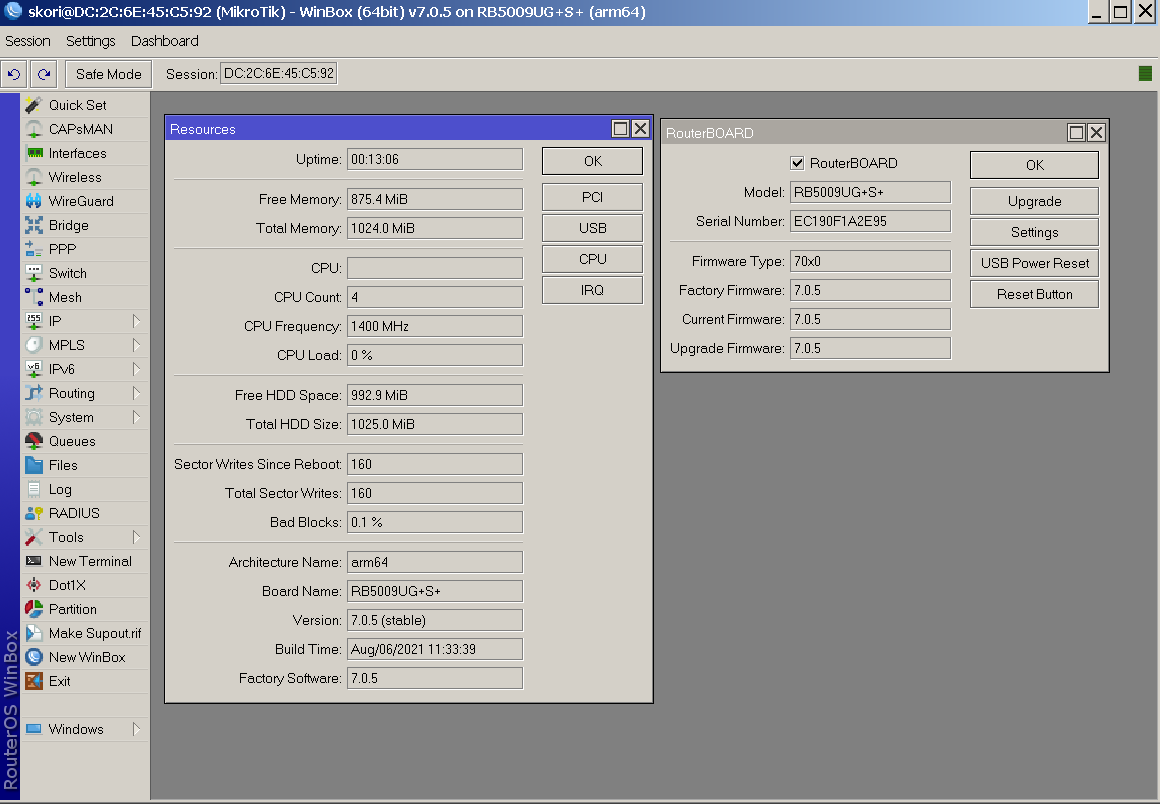Close the RouterBOARD window
The image size is (1160, 804).
click(1096, 132)
